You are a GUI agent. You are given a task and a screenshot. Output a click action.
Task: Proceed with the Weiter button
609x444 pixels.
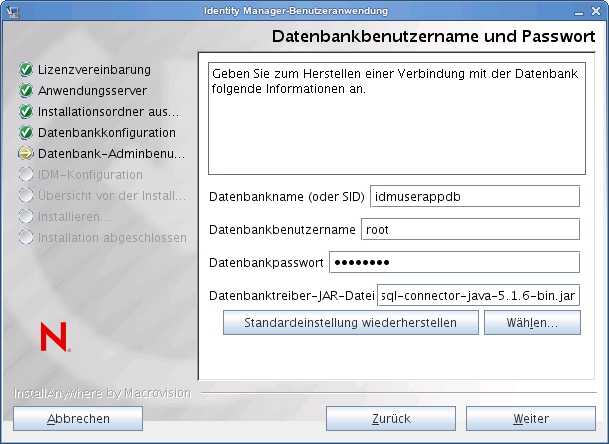531,419
